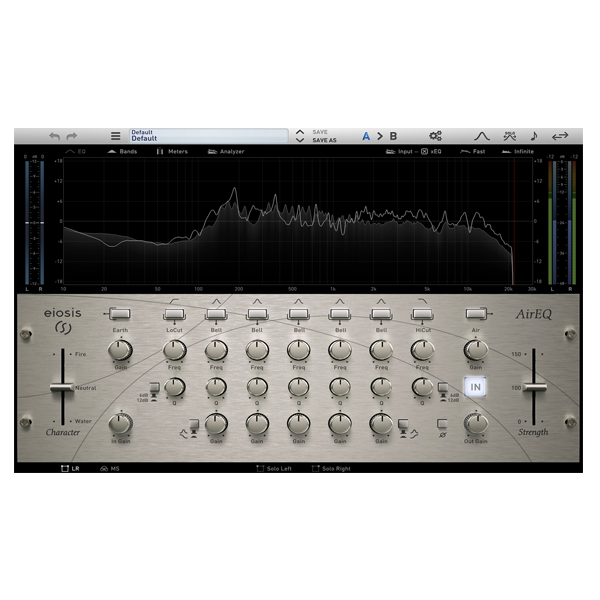Viewport: 600px width, 600px height.
Task: Click the undo arrow in the toolbar
Action: point(55,136)
